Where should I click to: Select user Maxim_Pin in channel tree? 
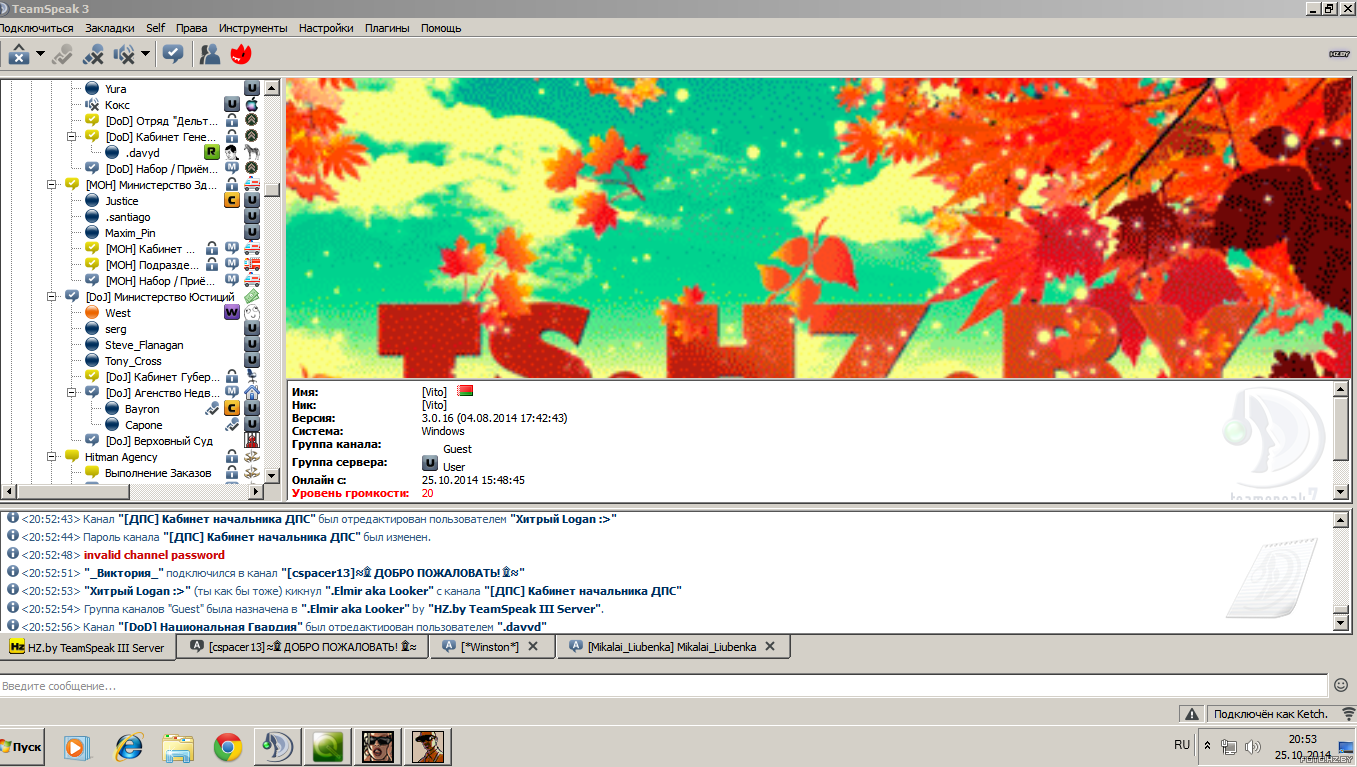[130, 233]
